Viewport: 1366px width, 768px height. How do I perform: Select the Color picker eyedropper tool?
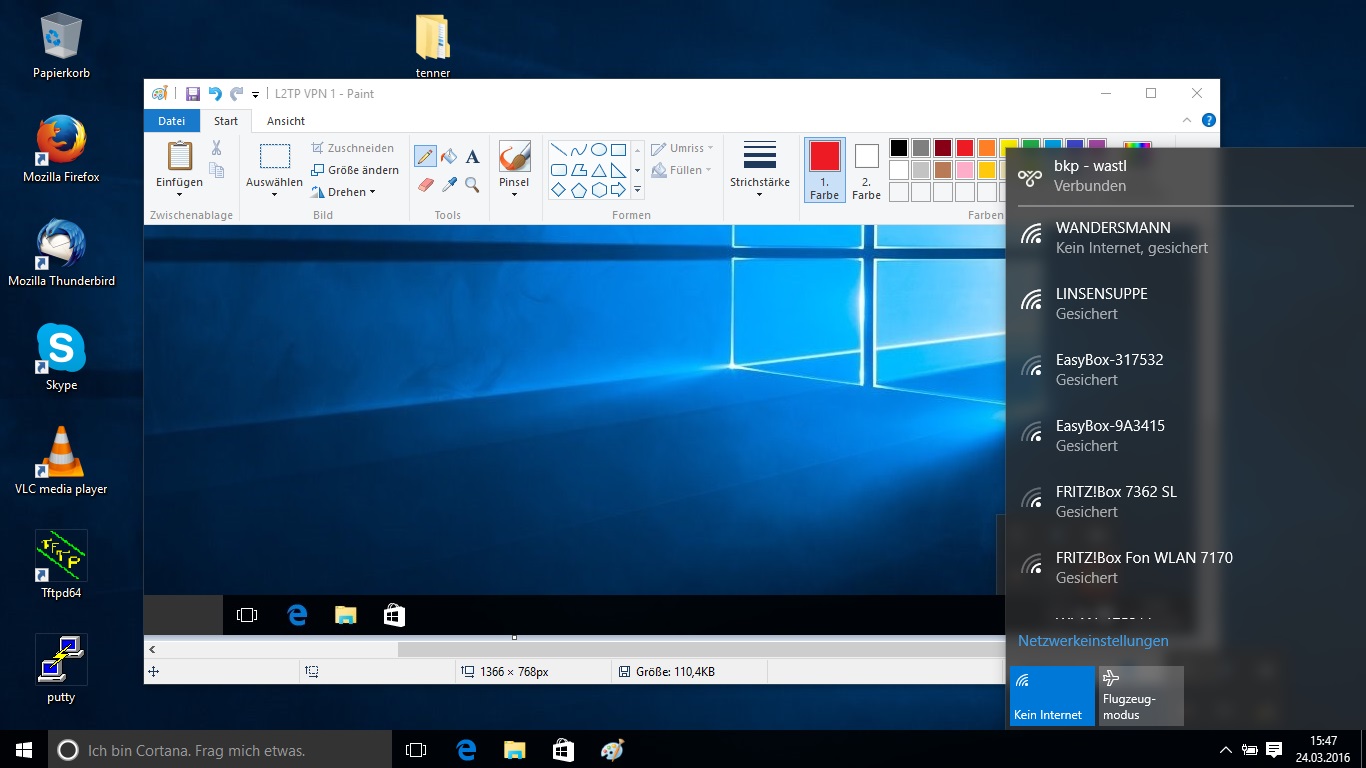click(x=449, y=185)
